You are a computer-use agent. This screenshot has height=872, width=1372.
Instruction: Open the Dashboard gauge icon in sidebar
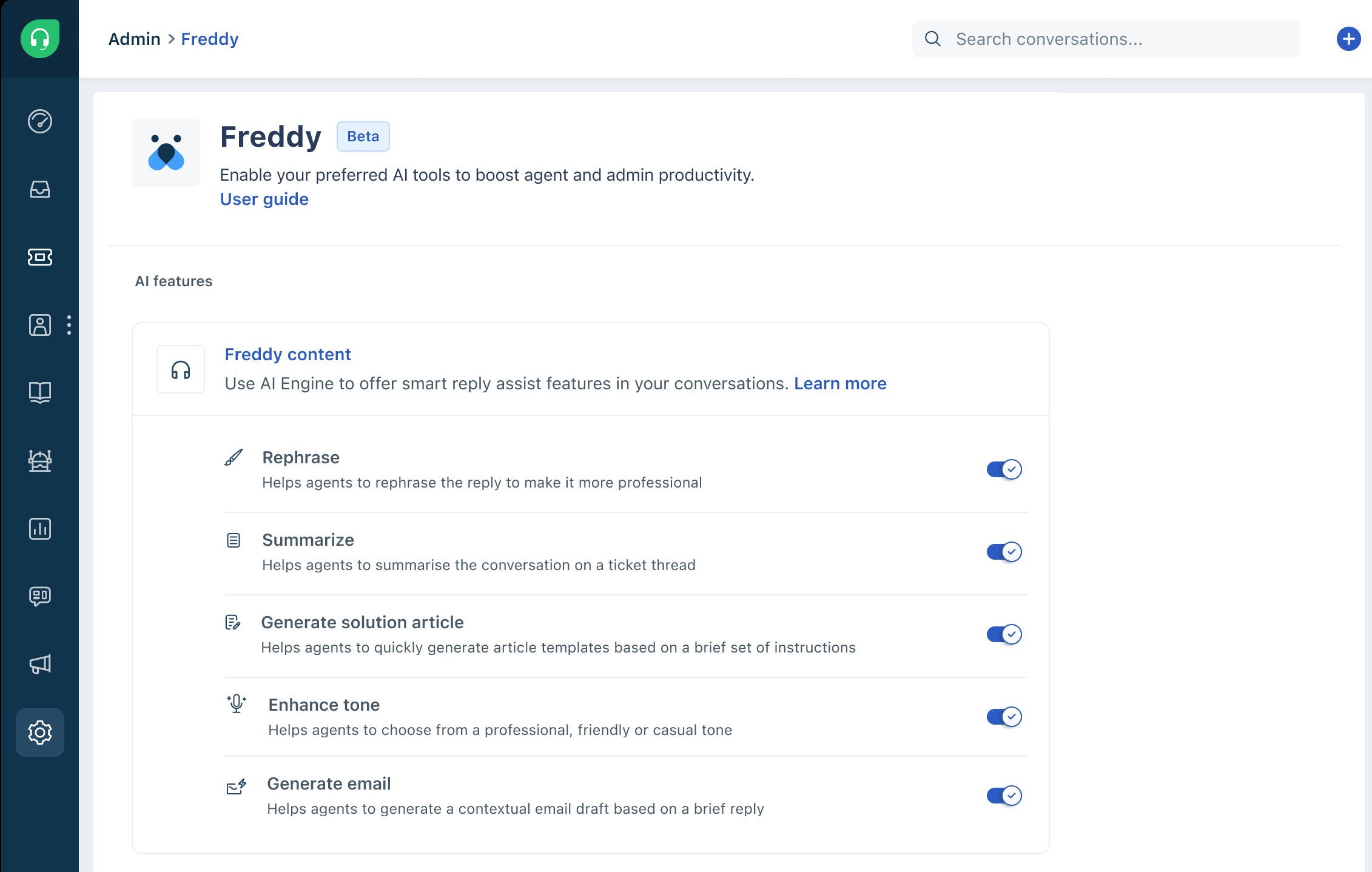point(40,121)
